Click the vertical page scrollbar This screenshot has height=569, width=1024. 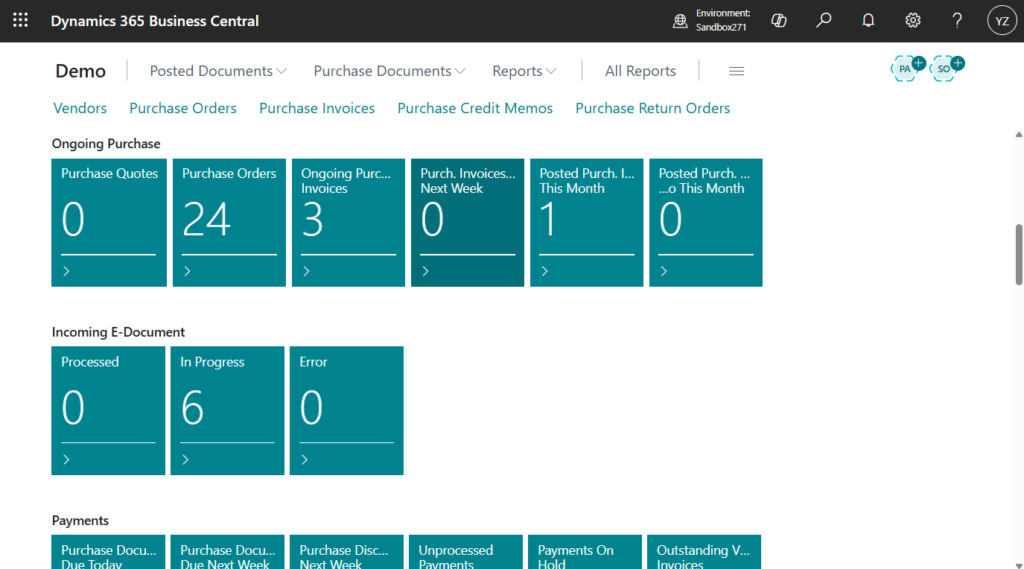(x=1019, y=255)
